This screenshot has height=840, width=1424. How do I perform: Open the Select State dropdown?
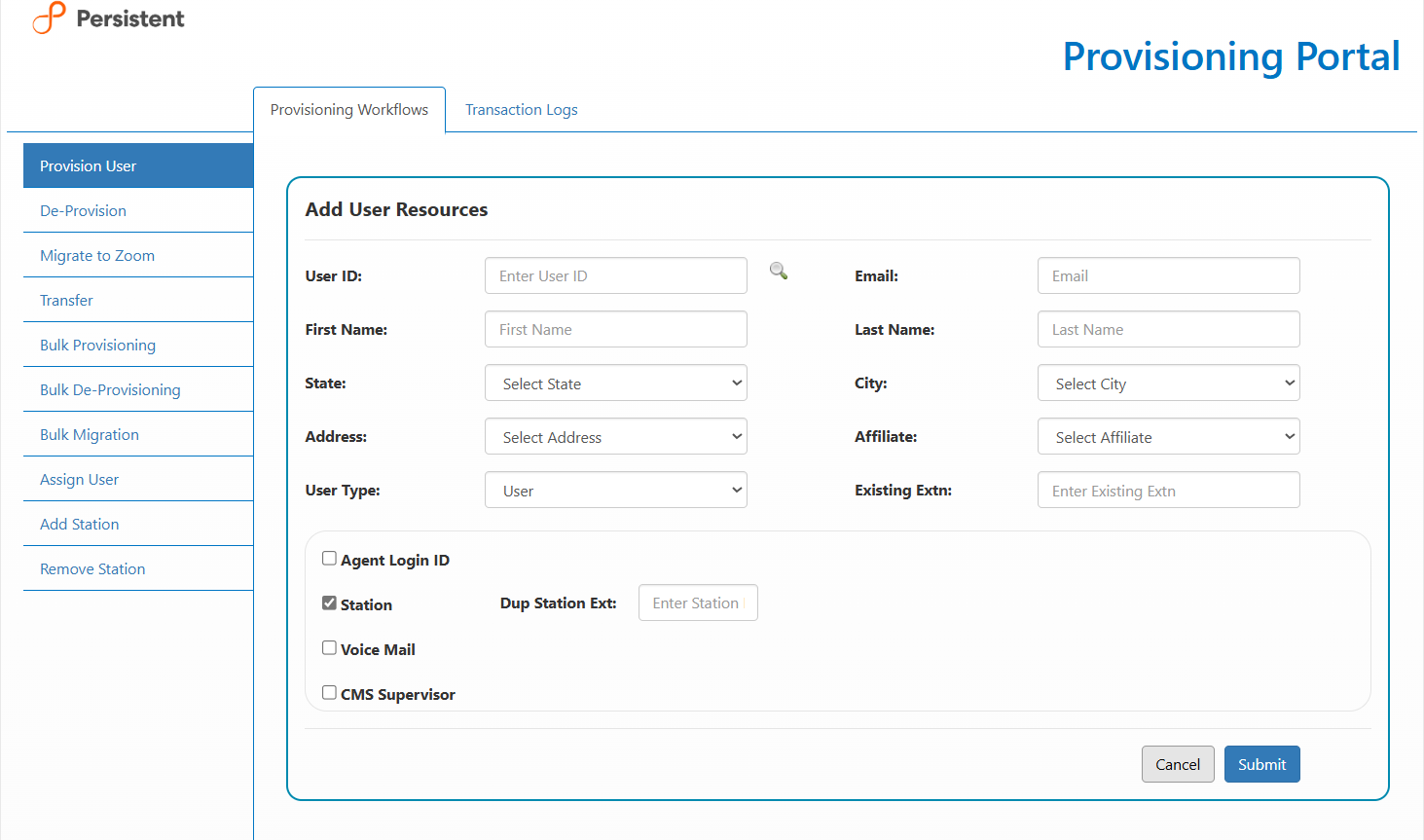tap(616, 383)
